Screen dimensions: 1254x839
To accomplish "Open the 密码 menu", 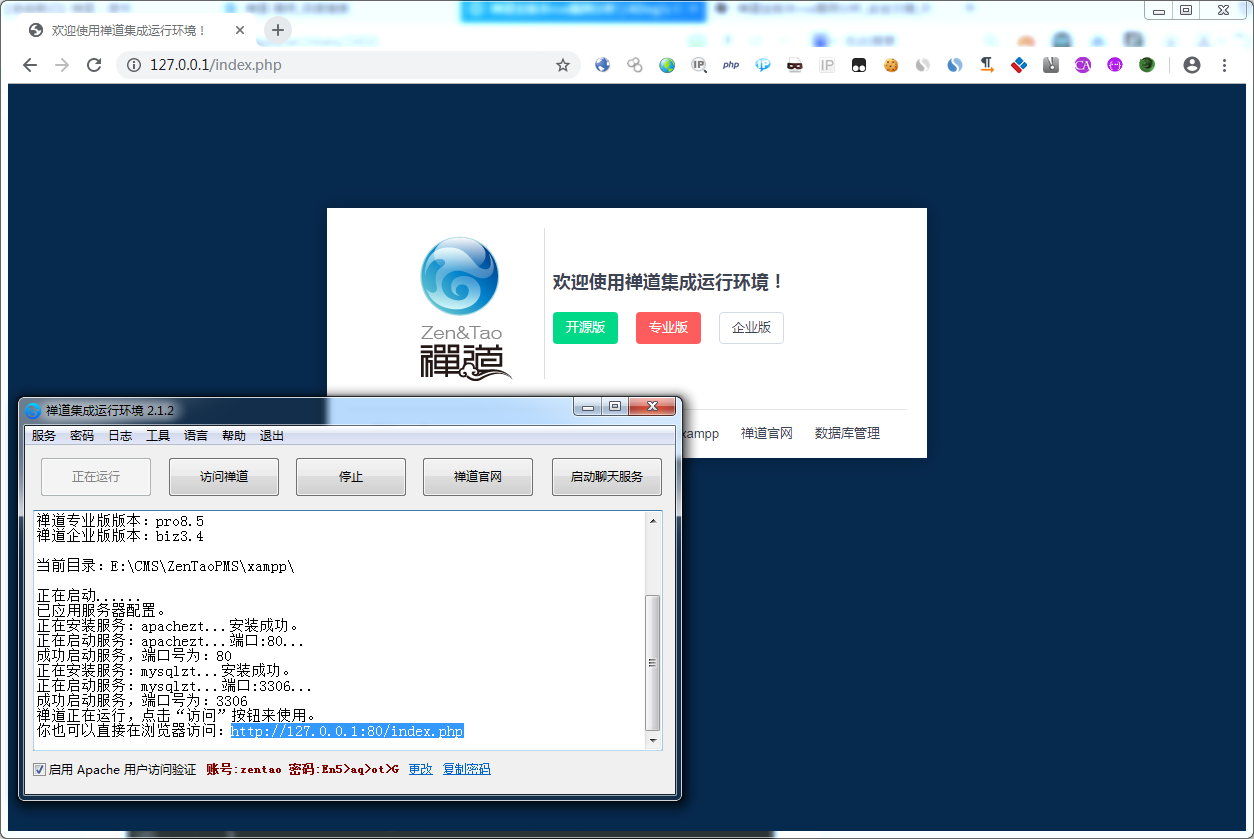I will (82, 436).
